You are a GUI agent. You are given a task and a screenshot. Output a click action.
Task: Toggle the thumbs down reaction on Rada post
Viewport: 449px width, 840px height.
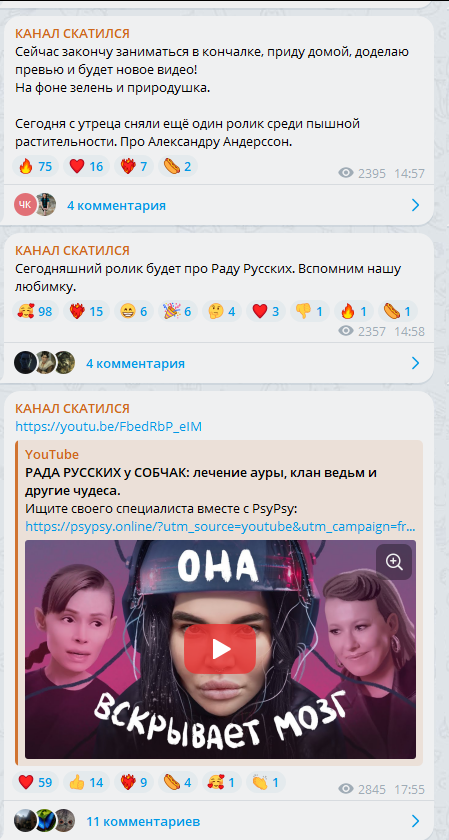(x=310, y=311)
